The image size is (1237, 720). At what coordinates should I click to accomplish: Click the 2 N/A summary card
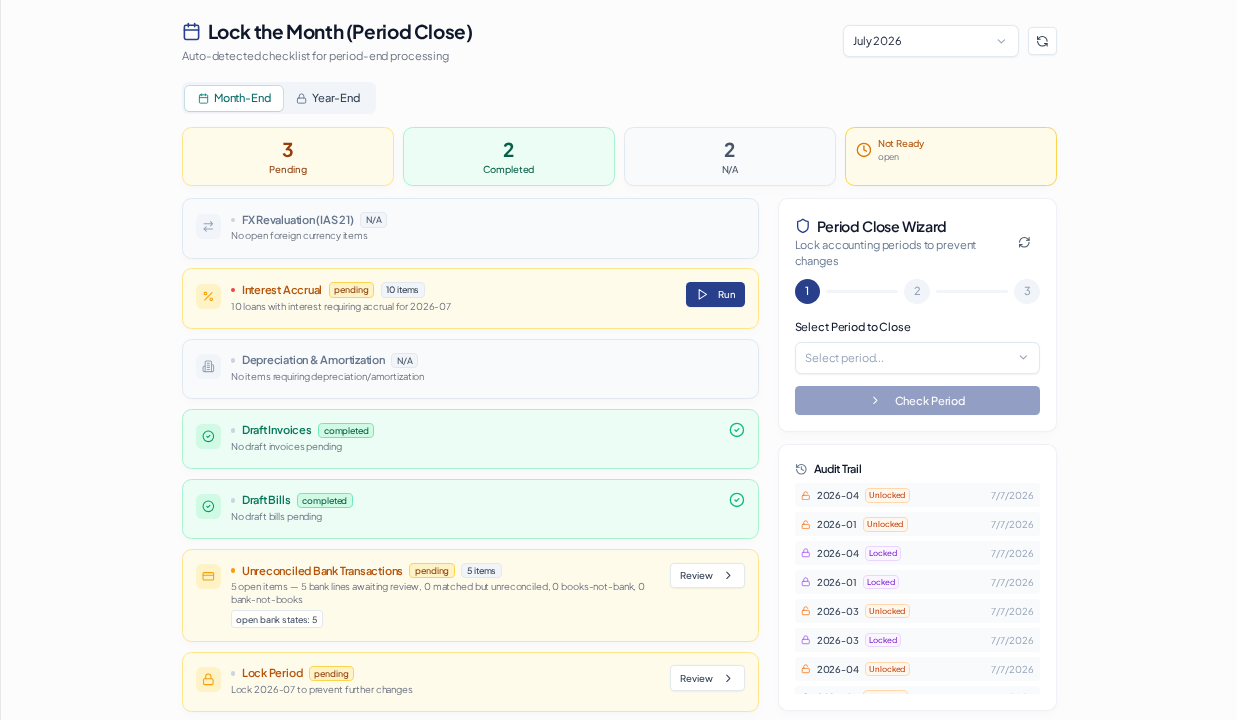tap(730, 156)
